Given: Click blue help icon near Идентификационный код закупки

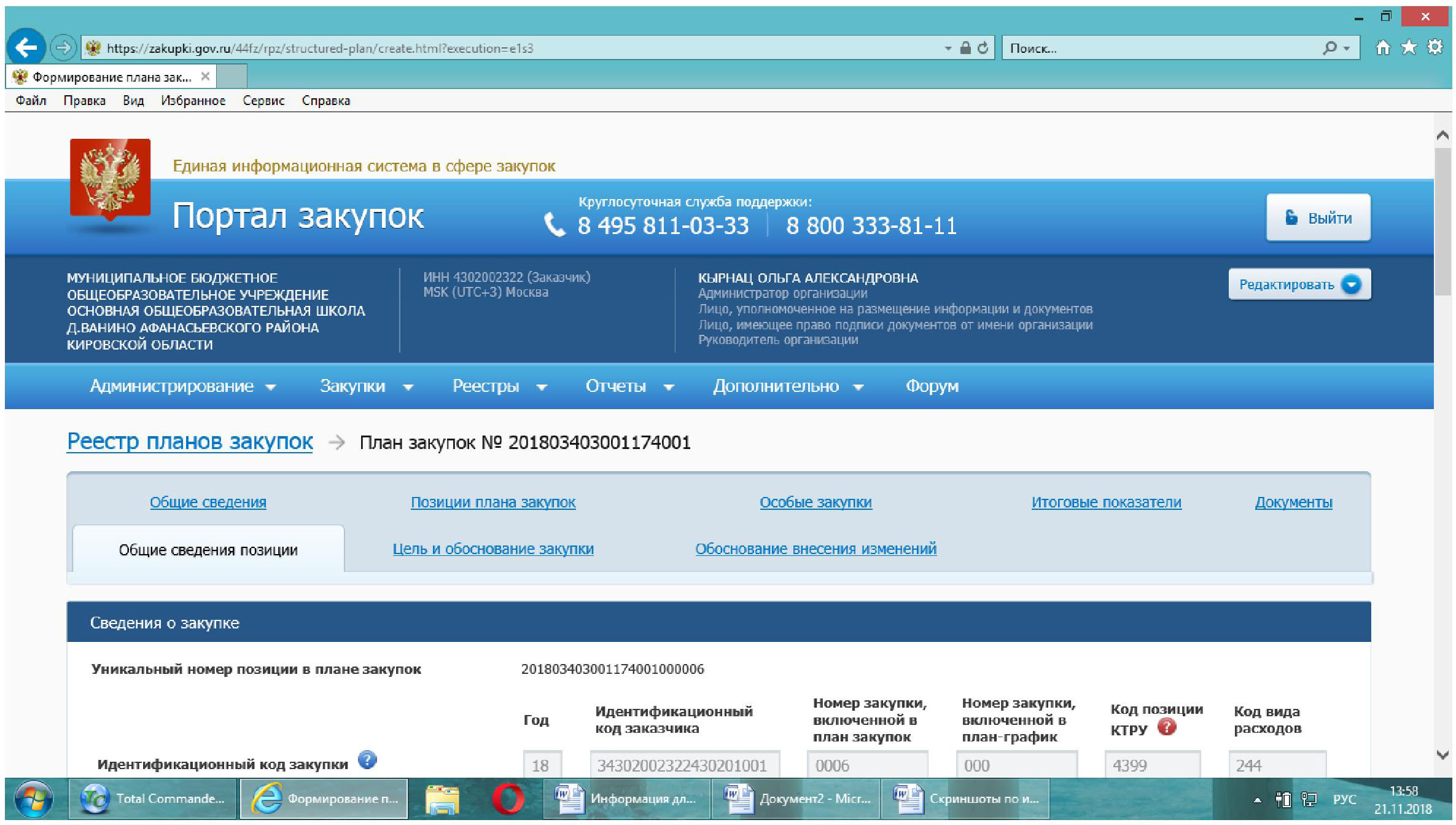Looking at the screenshot, I should (367, 760).
